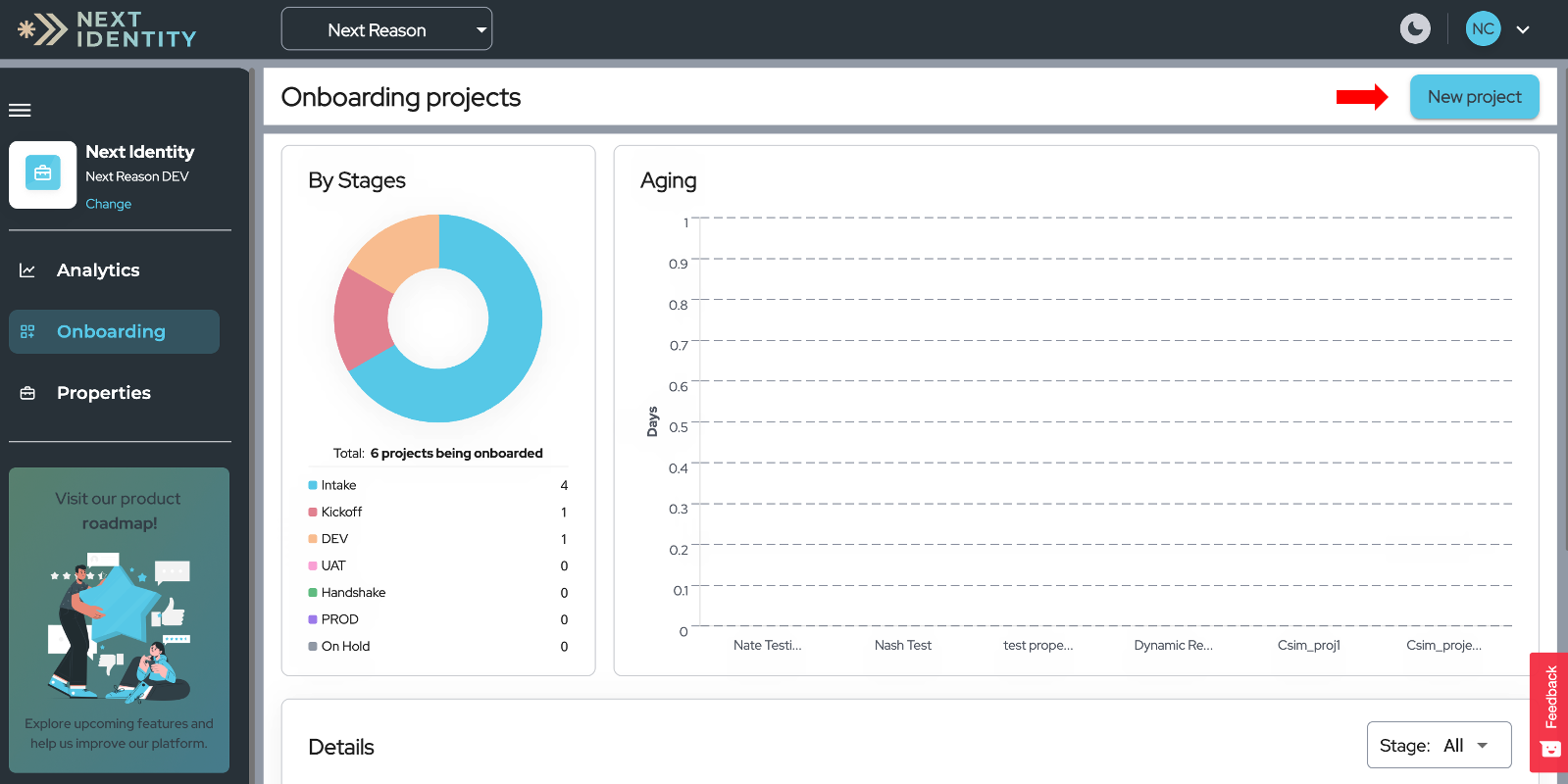
Task: Select the Onboarding menu item
Action: [x=114, y=331]
